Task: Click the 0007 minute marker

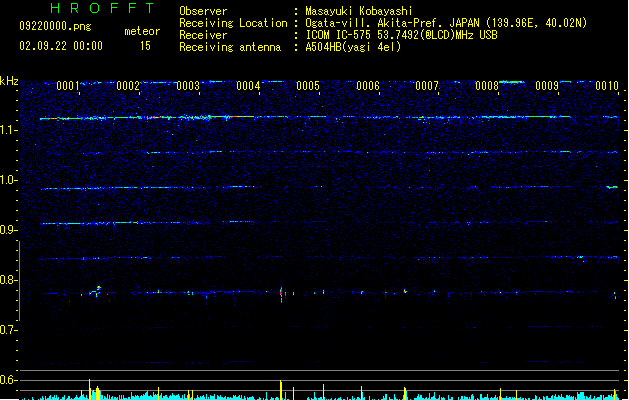Action: click(427, 86)
